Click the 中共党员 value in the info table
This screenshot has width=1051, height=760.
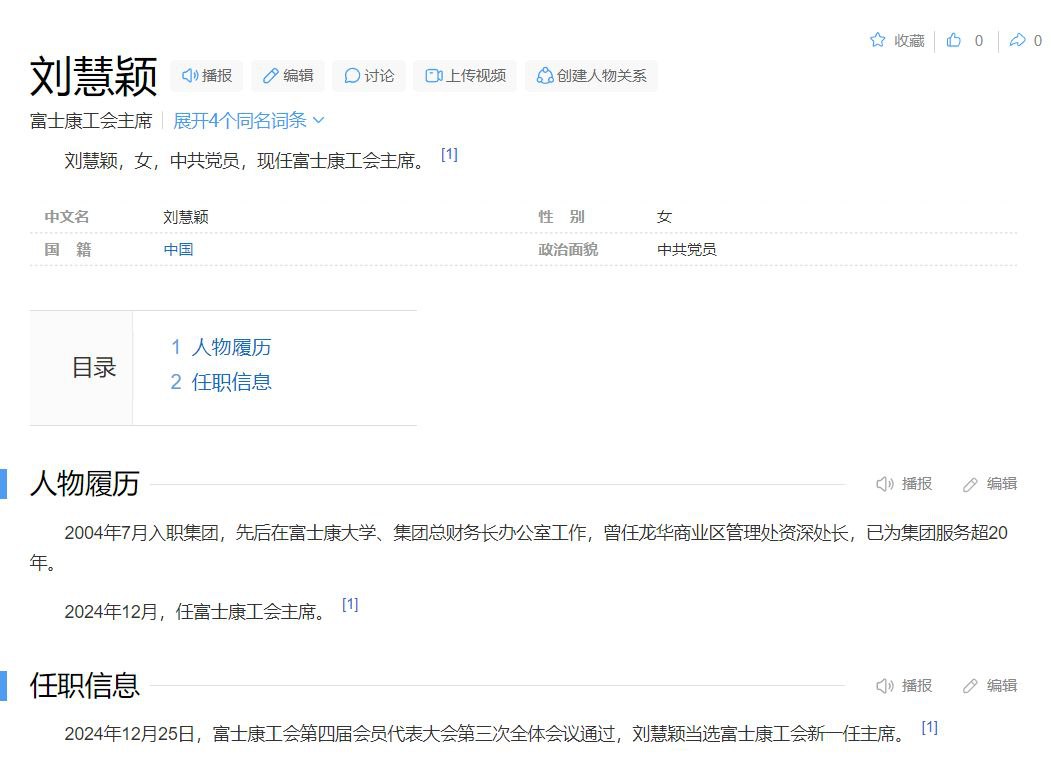click(686, 249)
